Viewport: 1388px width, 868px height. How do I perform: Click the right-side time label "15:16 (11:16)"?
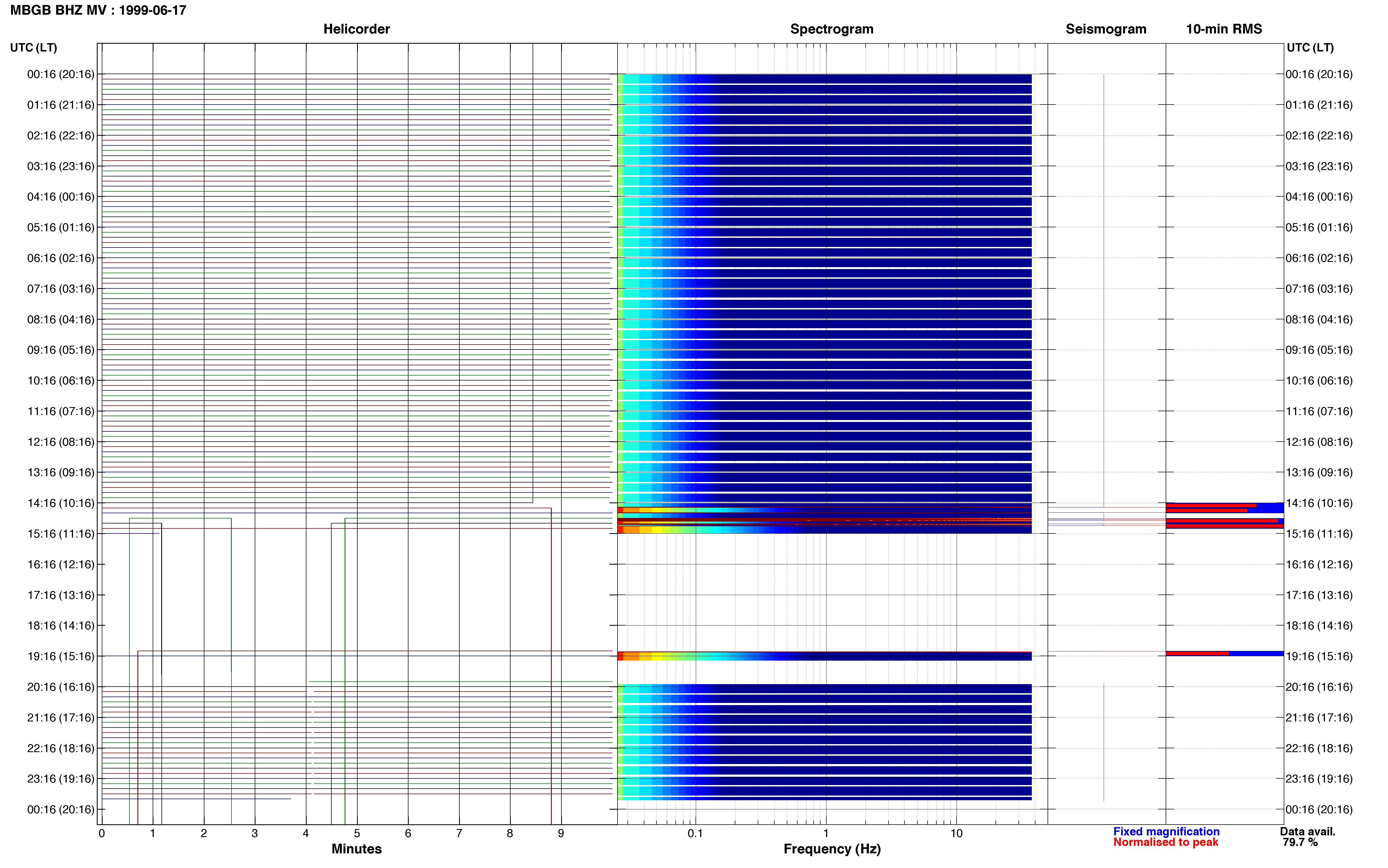pos(1319,534)
